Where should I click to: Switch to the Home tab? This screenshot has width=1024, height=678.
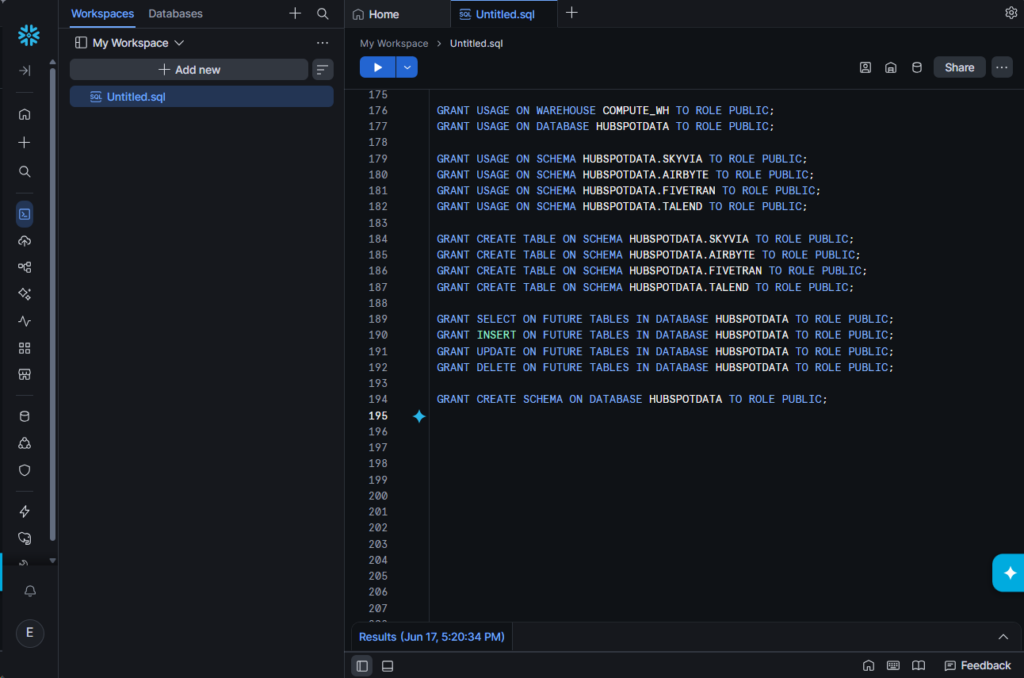point(376,14)
